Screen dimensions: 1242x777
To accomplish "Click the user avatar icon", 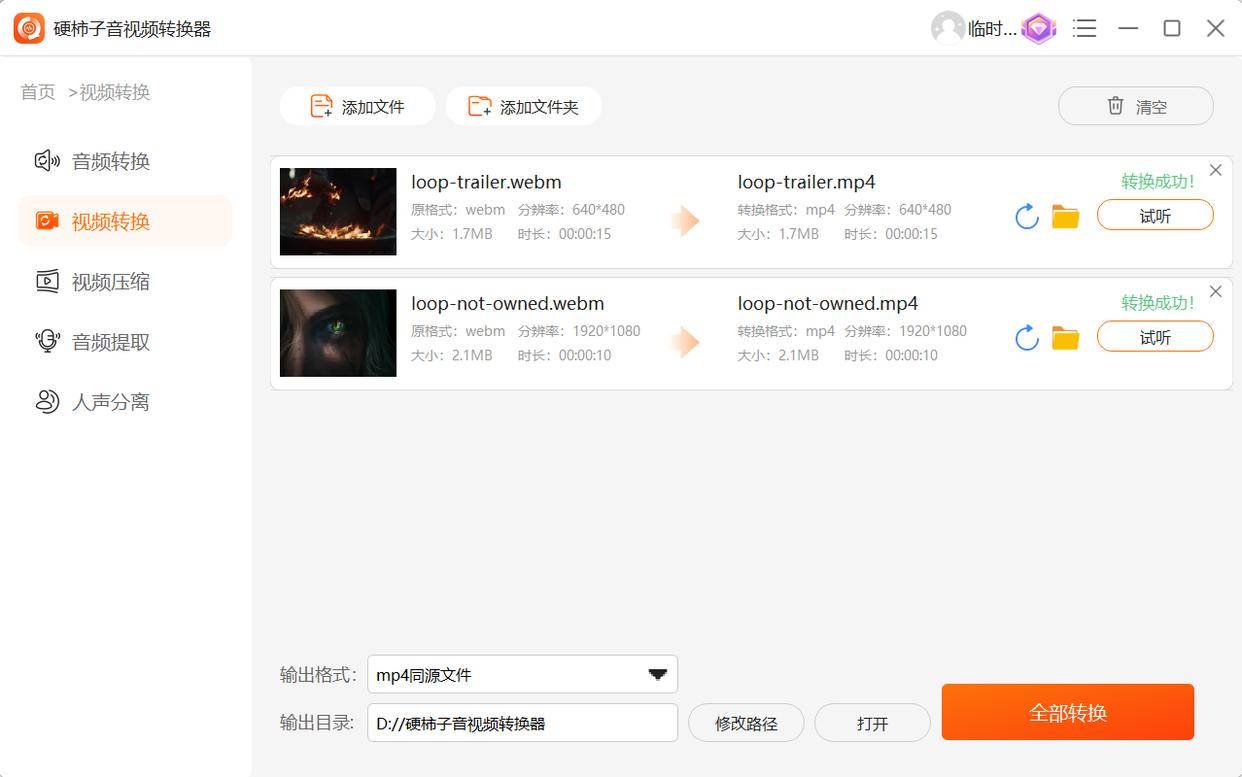I will click(x=947, y=28).
